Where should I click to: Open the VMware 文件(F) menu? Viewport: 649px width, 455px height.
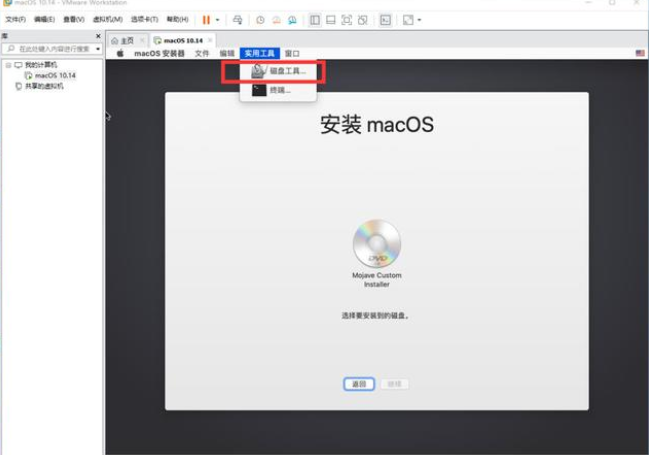(x=15, y=19)
